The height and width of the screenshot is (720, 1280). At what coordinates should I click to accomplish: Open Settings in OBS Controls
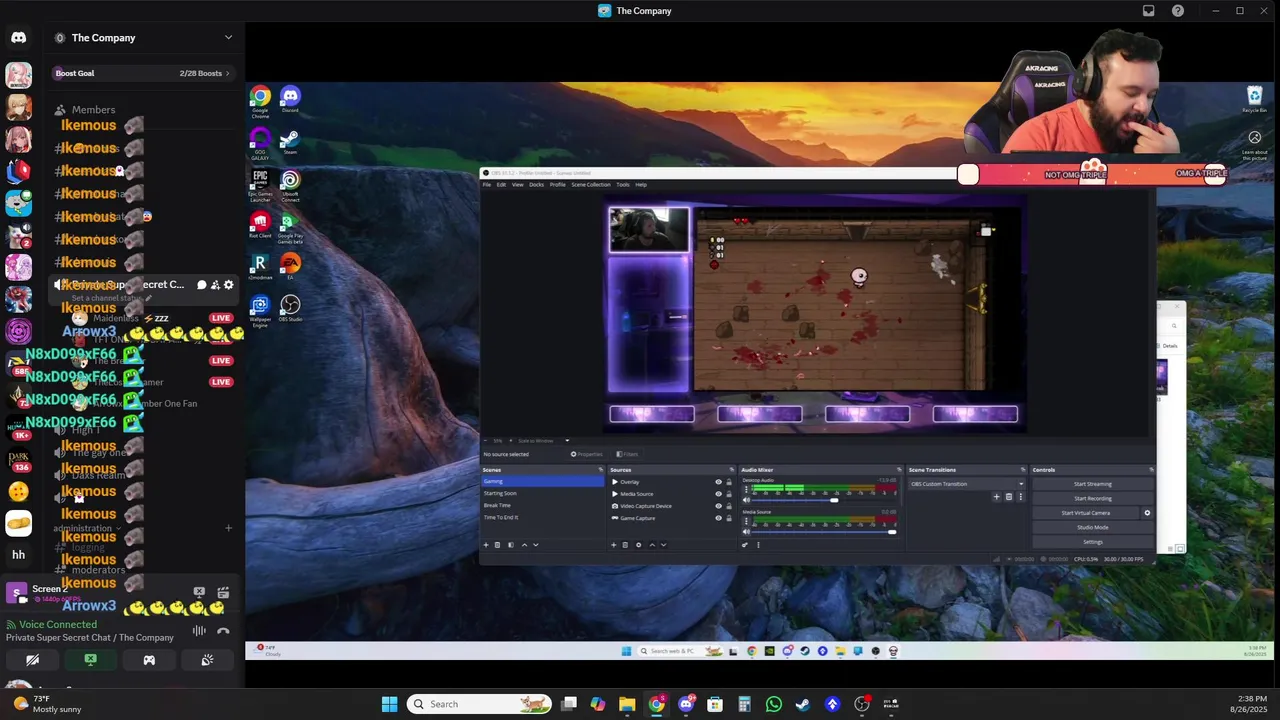(1092, 542)
